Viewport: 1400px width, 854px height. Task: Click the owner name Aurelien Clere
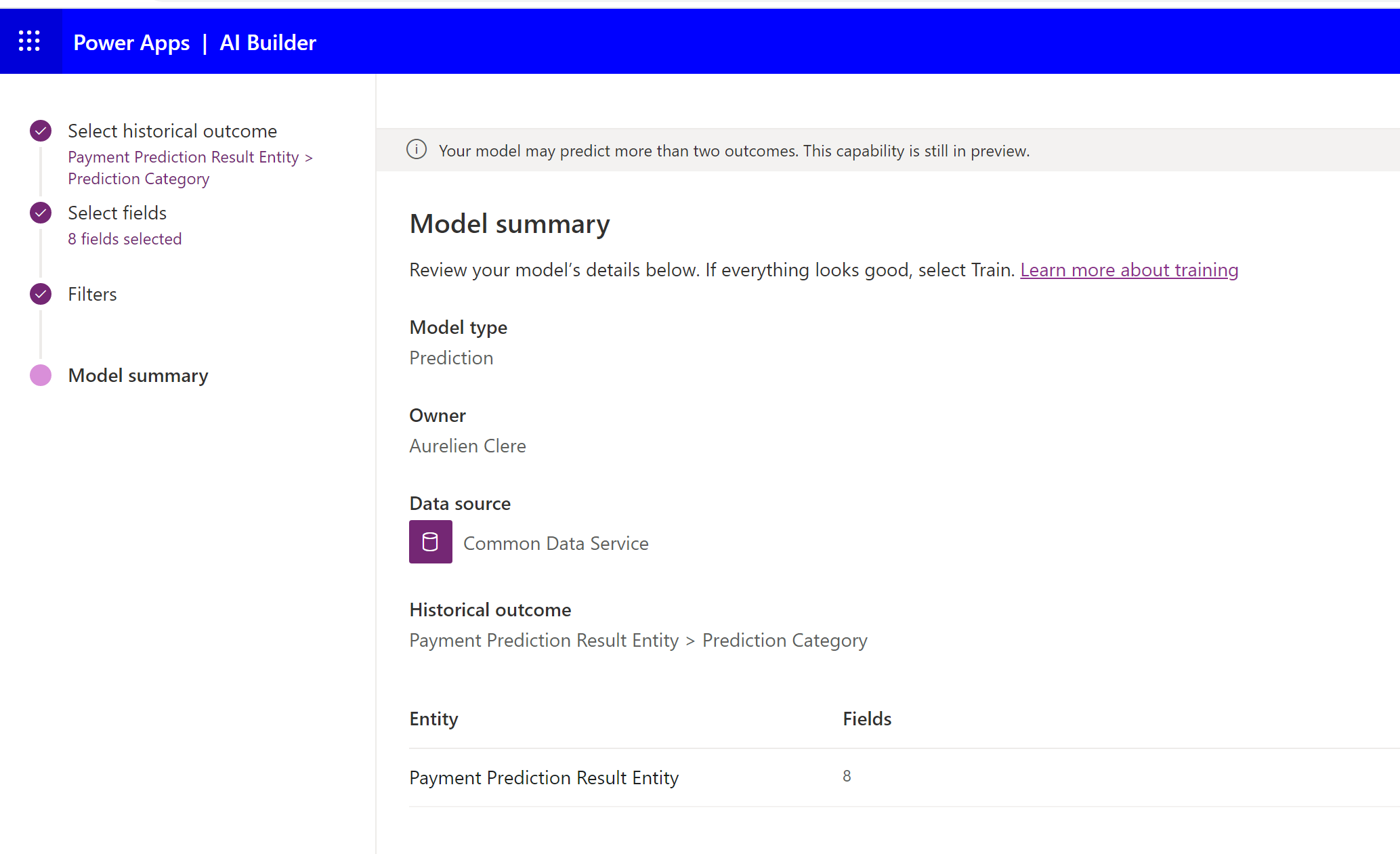pyautogui.click(x=467, y=446)
